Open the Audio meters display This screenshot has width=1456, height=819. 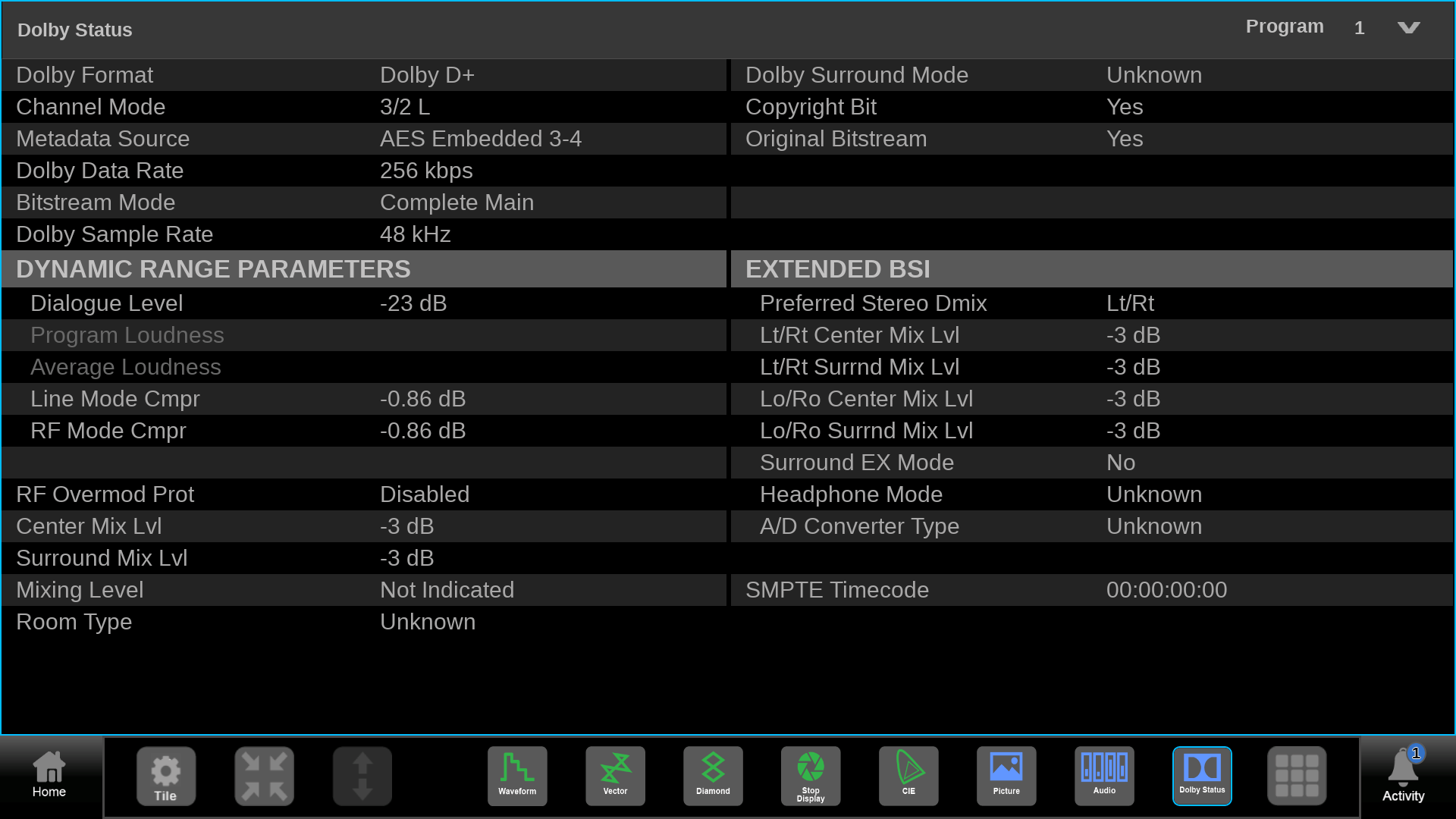[1104, 775]
